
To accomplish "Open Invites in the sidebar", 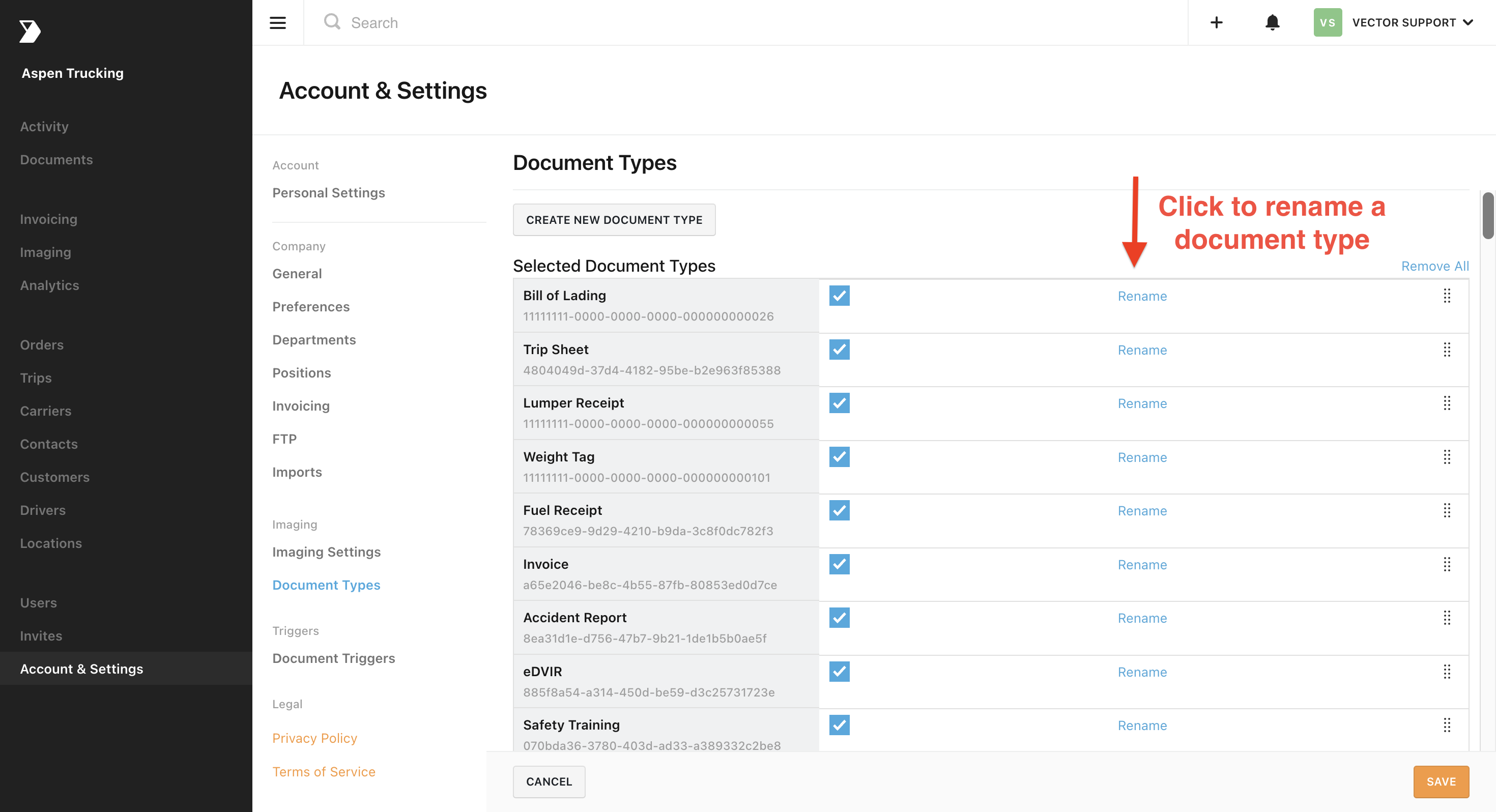I will click(41, 636).
